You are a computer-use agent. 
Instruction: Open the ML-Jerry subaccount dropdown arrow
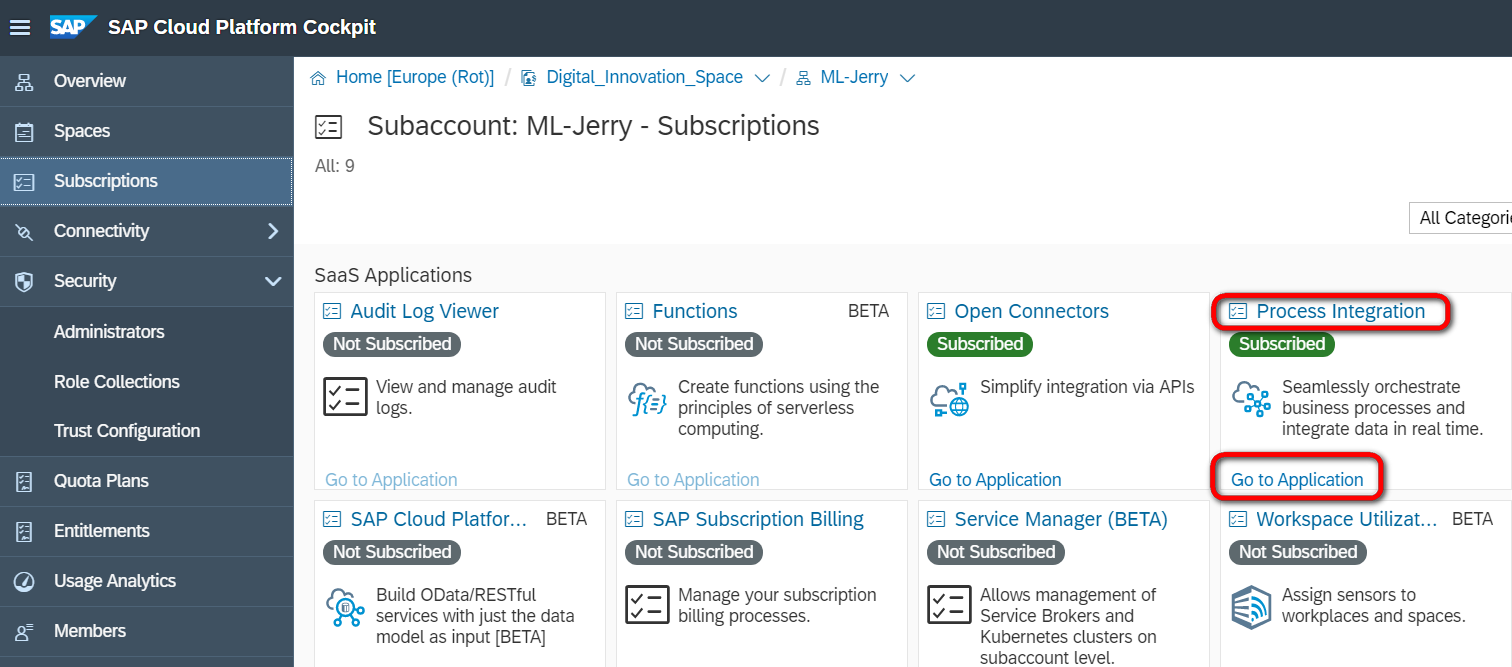tap(908, 78)
